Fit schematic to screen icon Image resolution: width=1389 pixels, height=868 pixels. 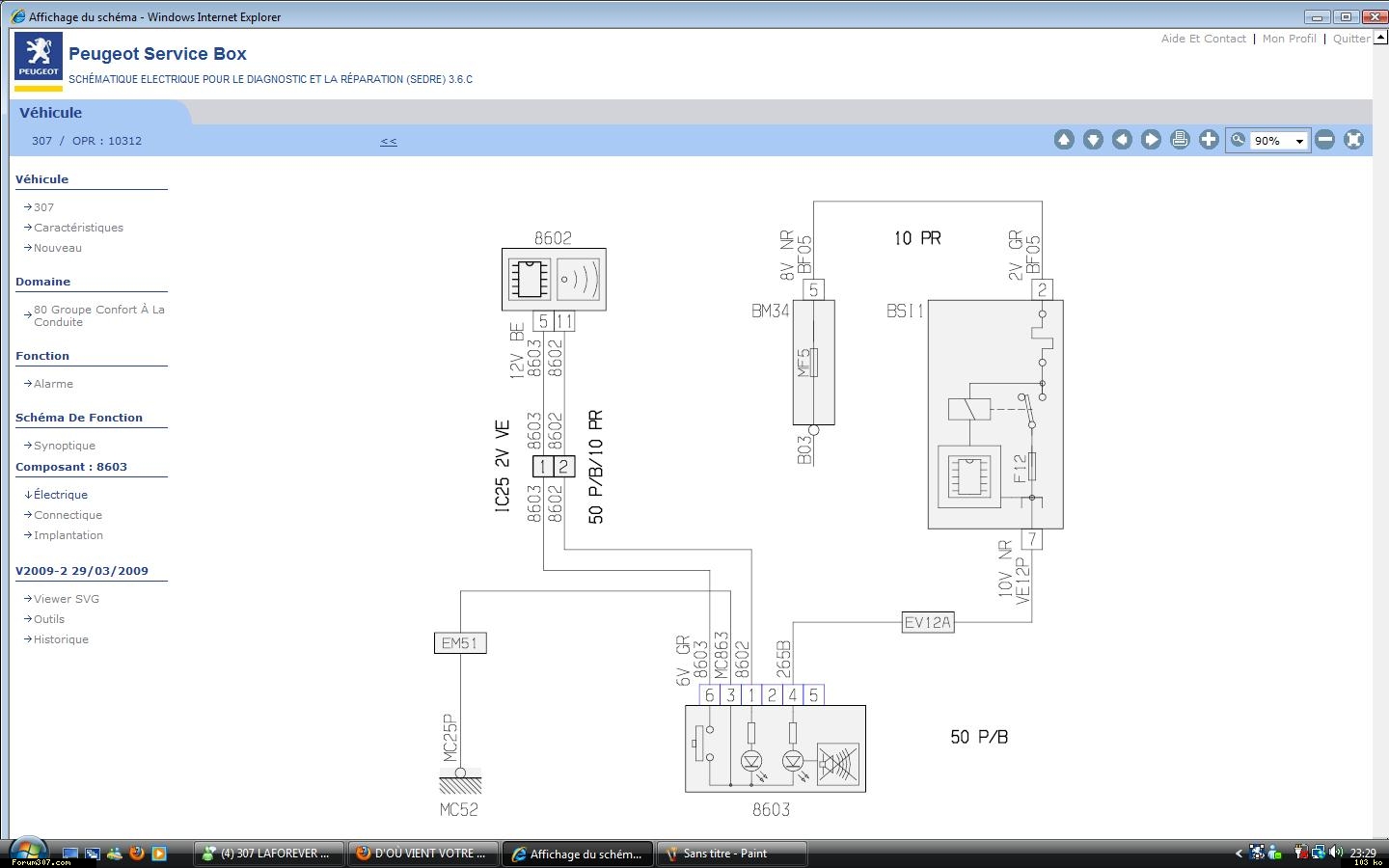(1354, 140)
